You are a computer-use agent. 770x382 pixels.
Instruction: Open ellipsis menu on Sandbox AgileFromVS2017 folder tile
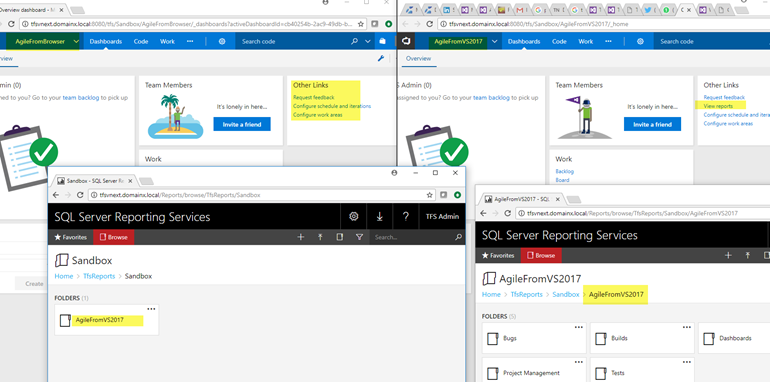pos(151,309)
